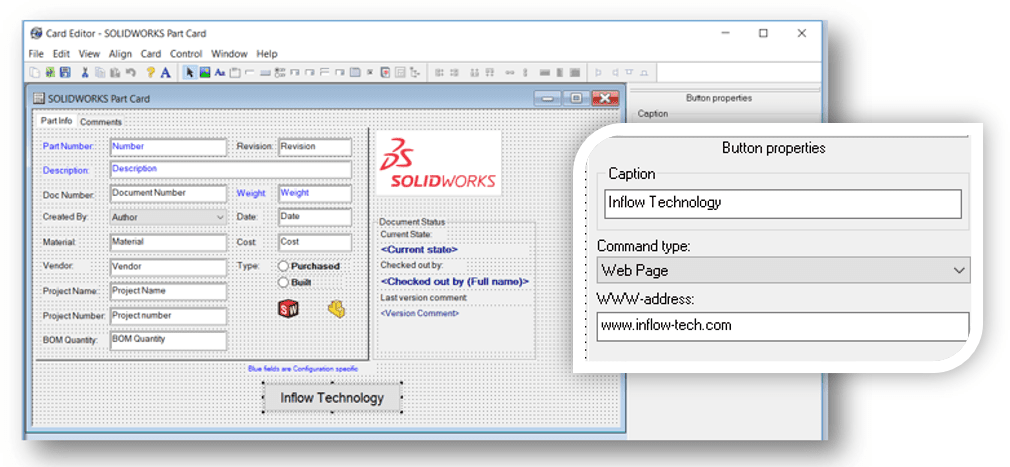Open the Align menu
1010x467 pixels.
(x=120, y=54)
